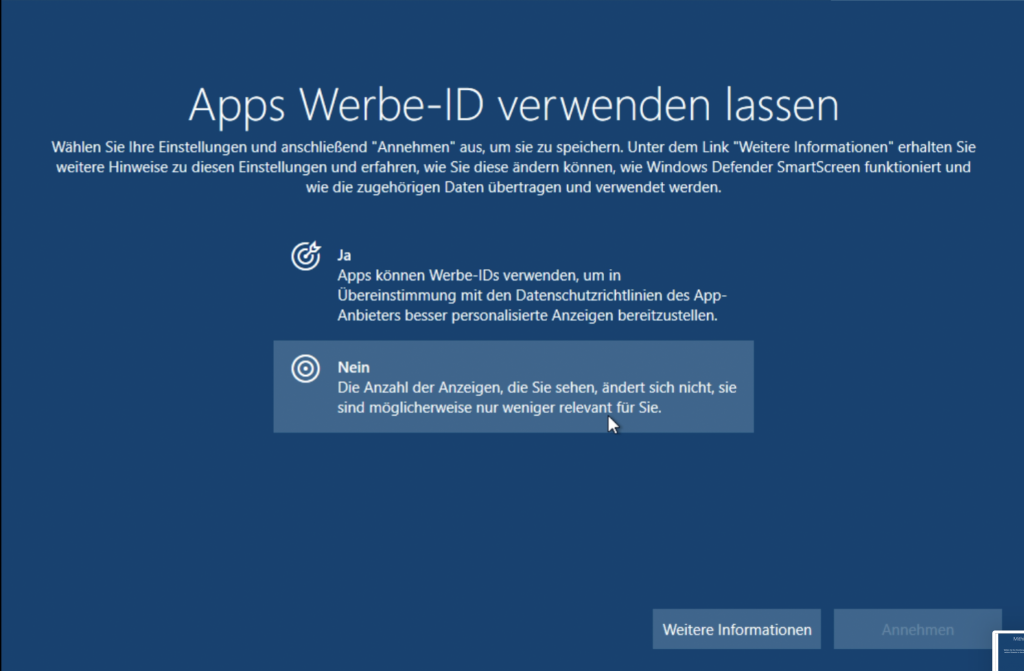Viewport: 1024px width, 671px height.
Task: Choose the "Nein" option label
Action: click(353, 368)
